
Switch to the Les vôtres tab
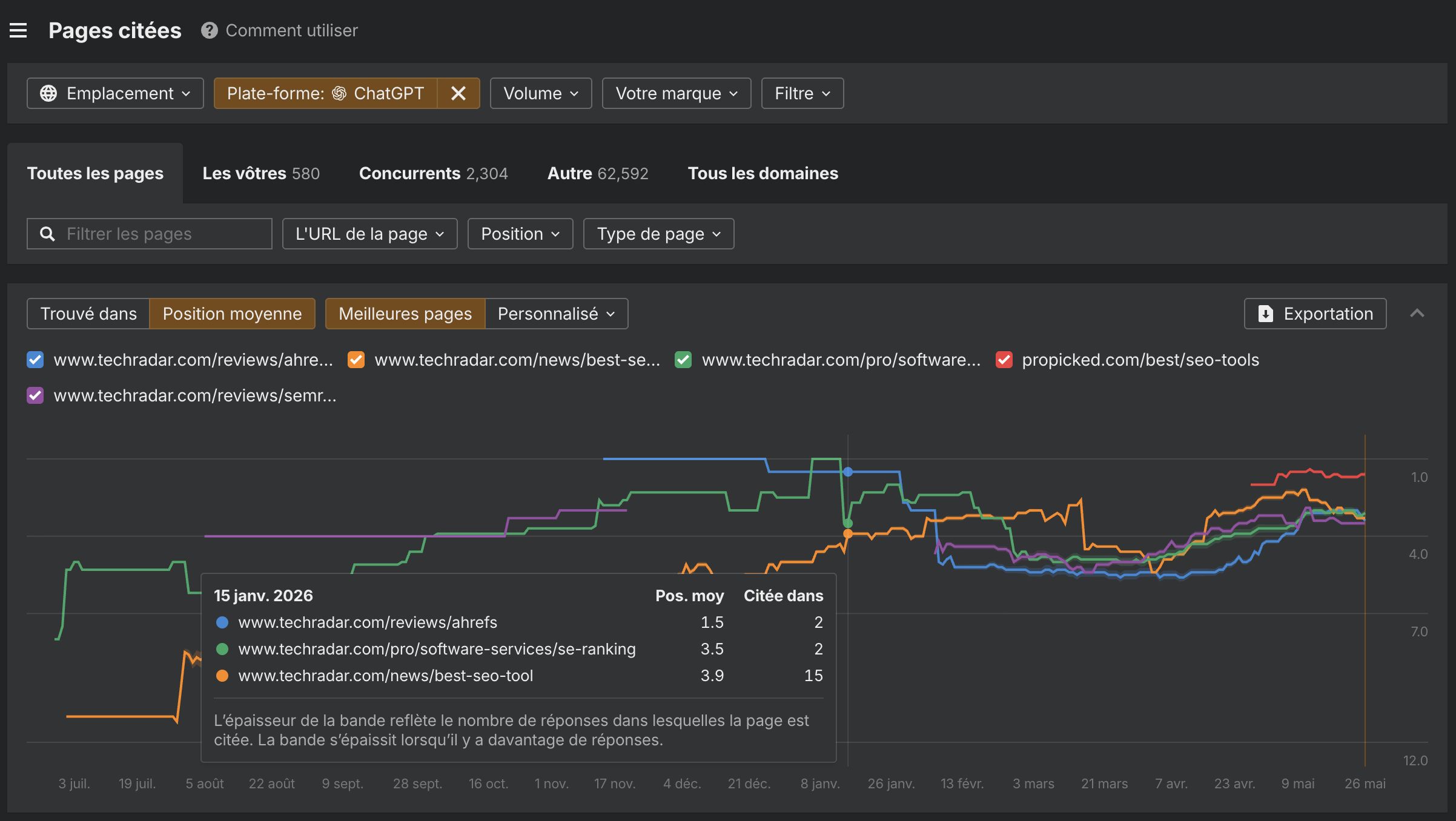pyautogui.click(x=261, y=173)
